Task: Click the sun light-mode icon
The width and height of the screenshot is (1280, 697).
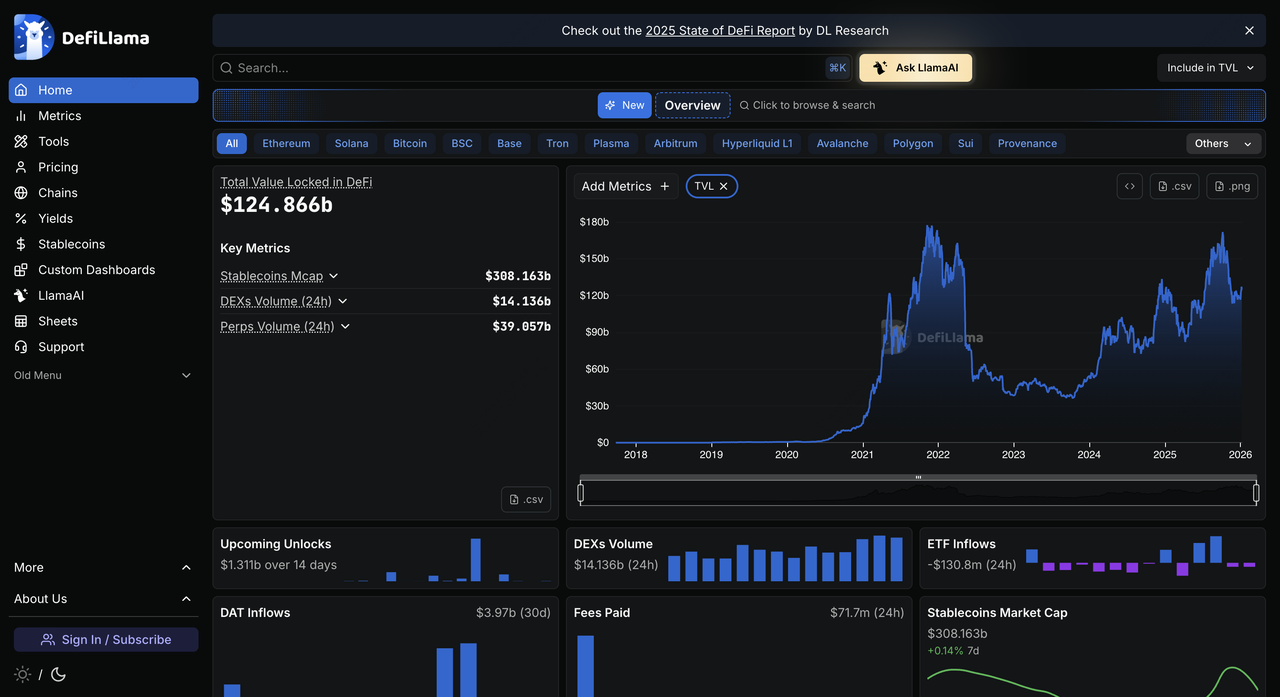Action: (x=22, y=674)
